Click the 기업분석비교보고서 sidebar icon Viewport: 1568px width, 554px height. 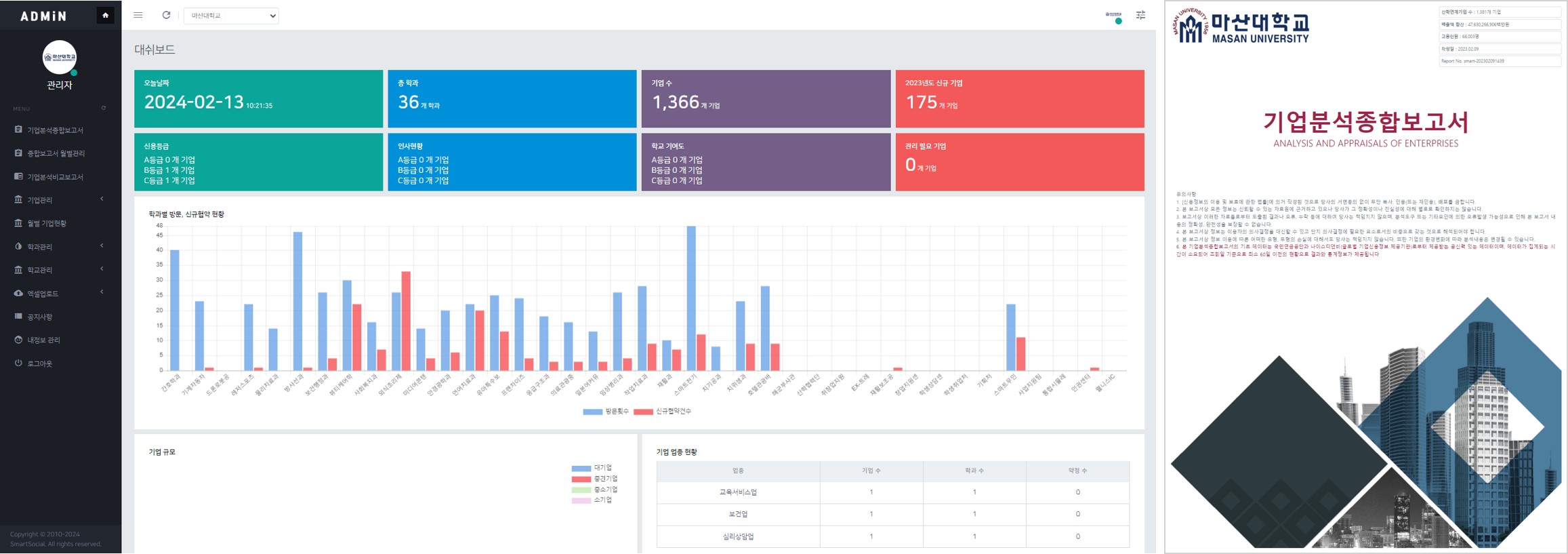tap(18, 176)
